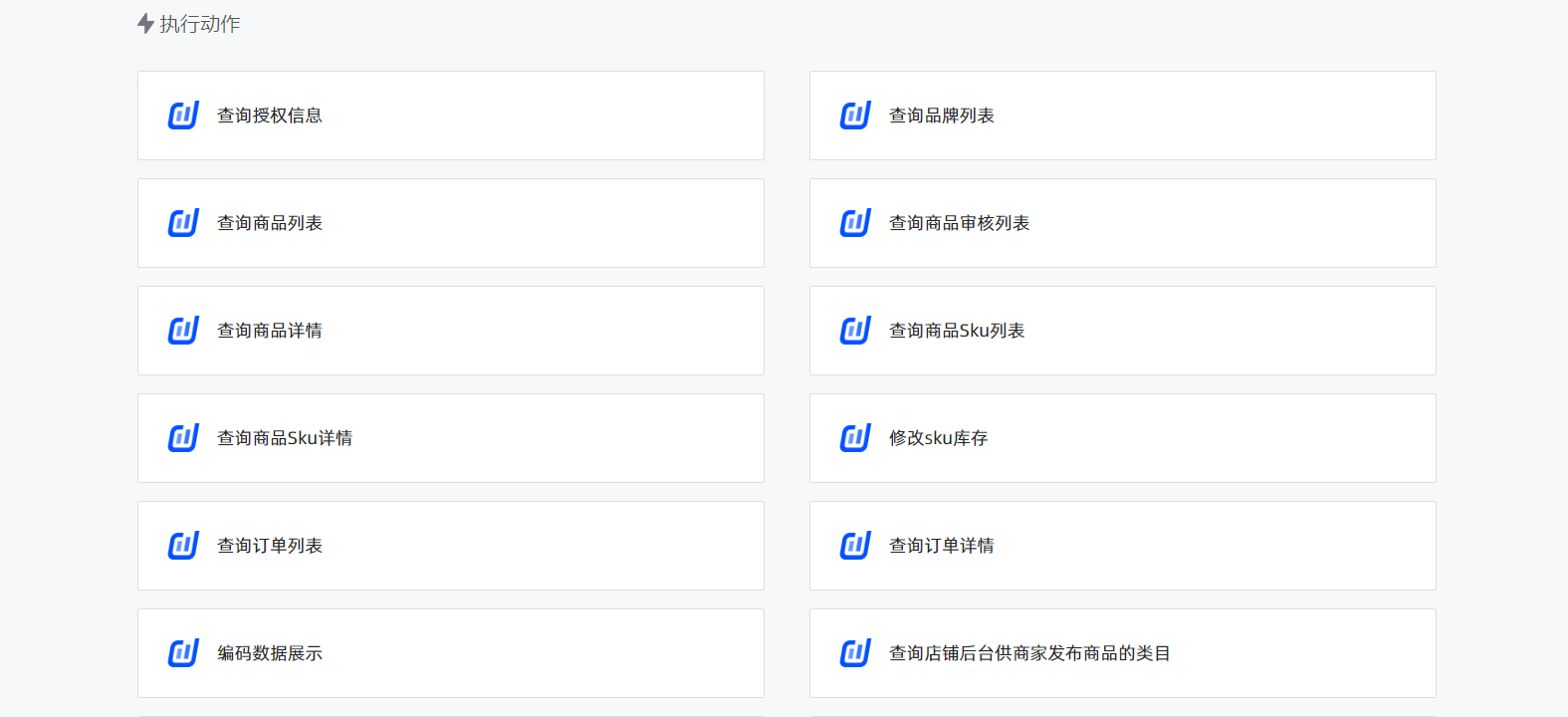Open the 查询商品详情 action label
The image size is (1568, 717).
[x=270, y=331]
